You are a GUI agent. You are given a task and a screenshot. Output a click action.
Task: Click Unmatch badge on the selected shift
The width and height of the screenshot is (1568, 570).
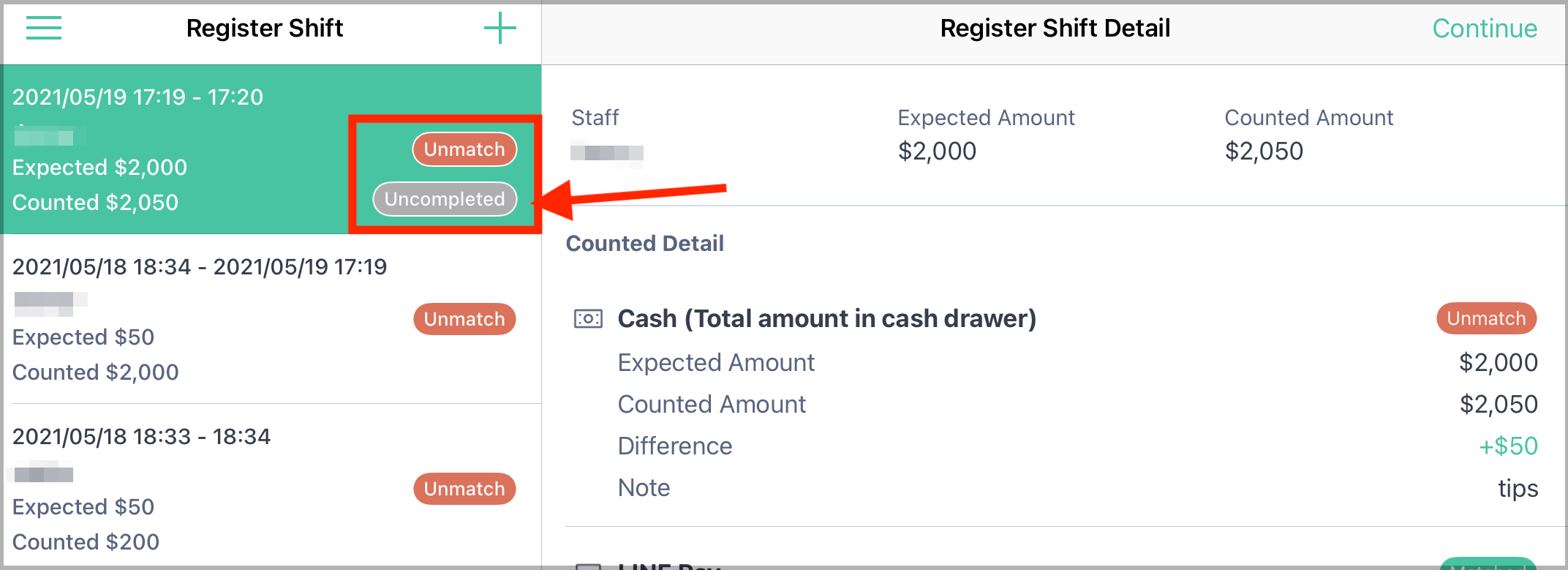tap(464, 149)
